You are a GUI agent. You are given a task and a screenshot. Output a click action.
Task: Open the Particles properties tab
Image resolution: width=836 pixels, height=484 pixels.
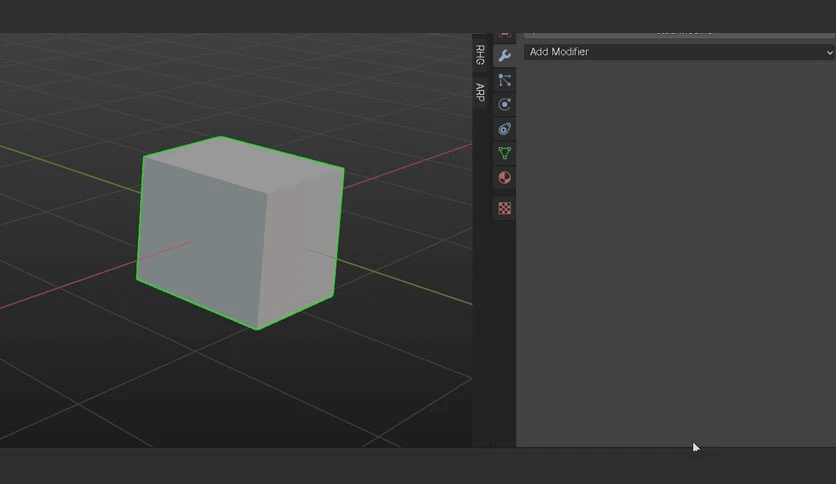click(504, 80)
